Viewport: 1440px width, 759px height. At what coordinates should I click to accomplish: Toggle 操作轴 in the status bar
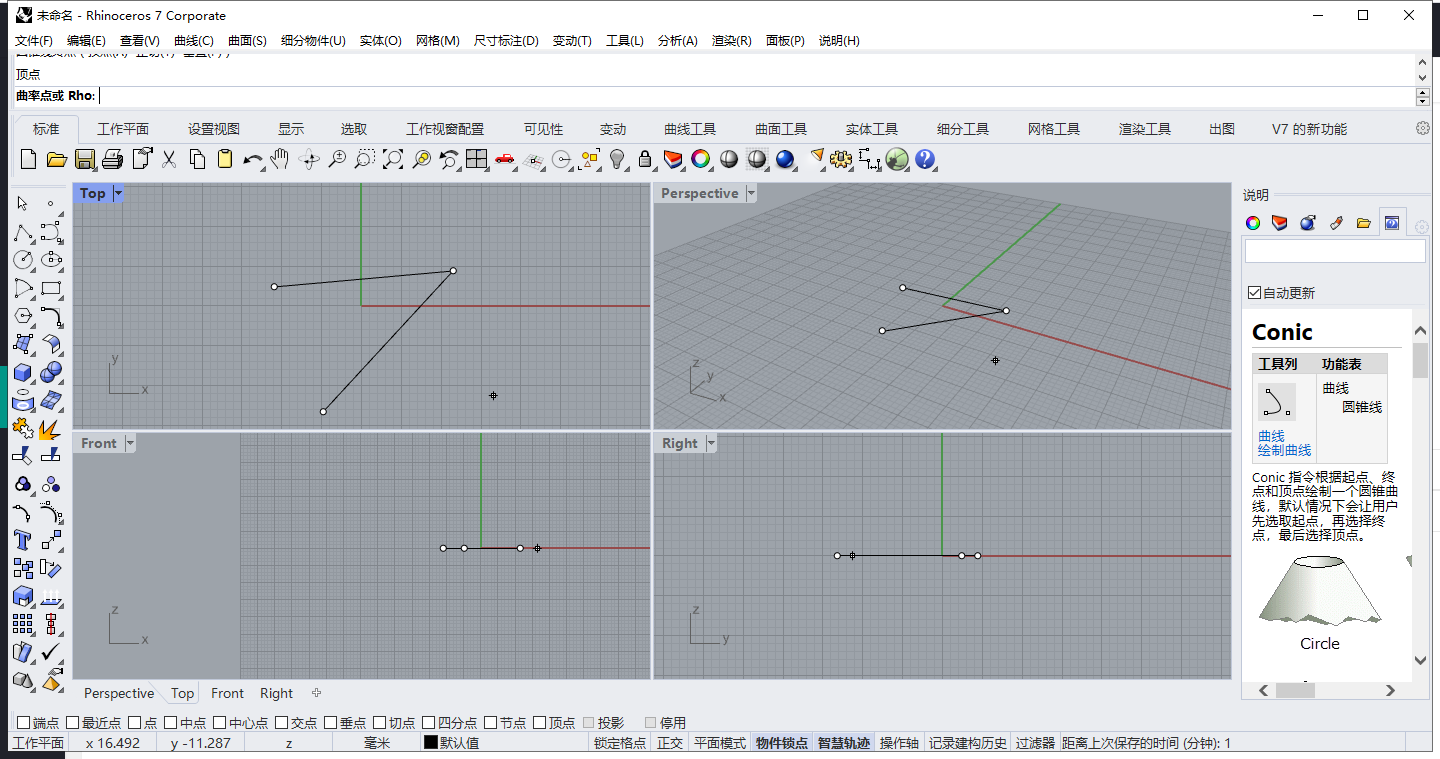click(899, 743)
